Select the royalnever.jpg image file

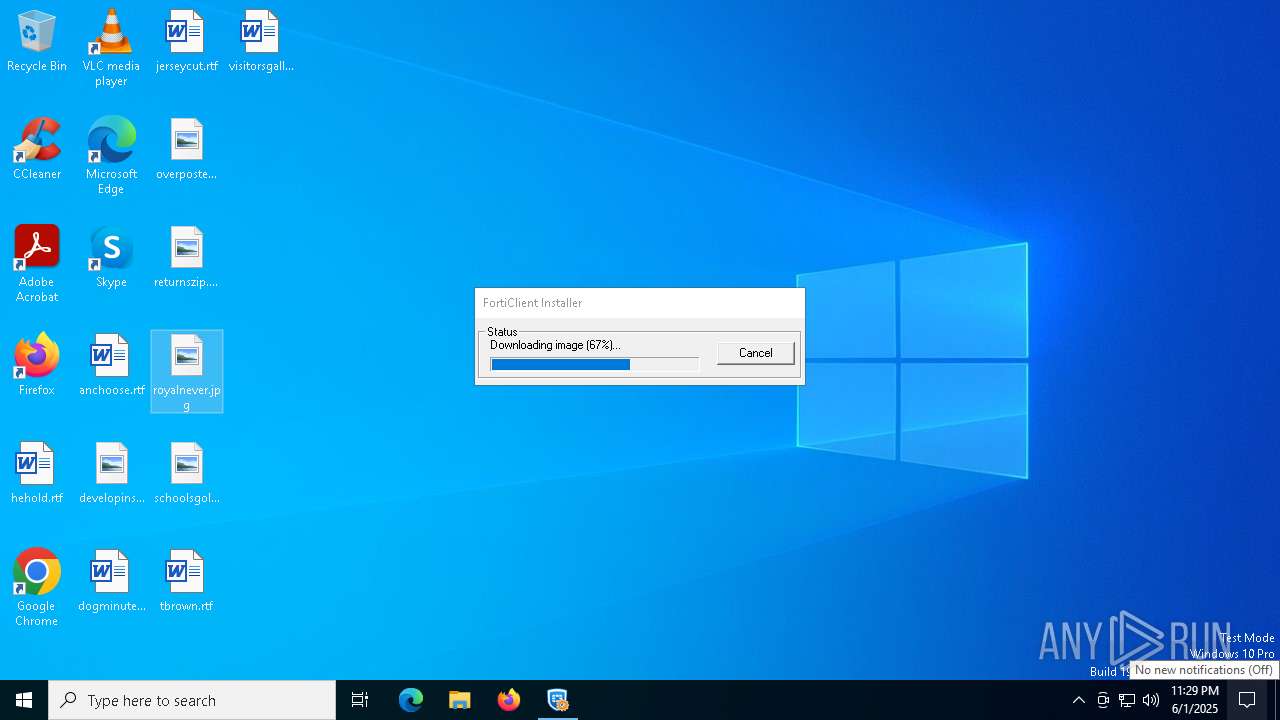[187, 372]
